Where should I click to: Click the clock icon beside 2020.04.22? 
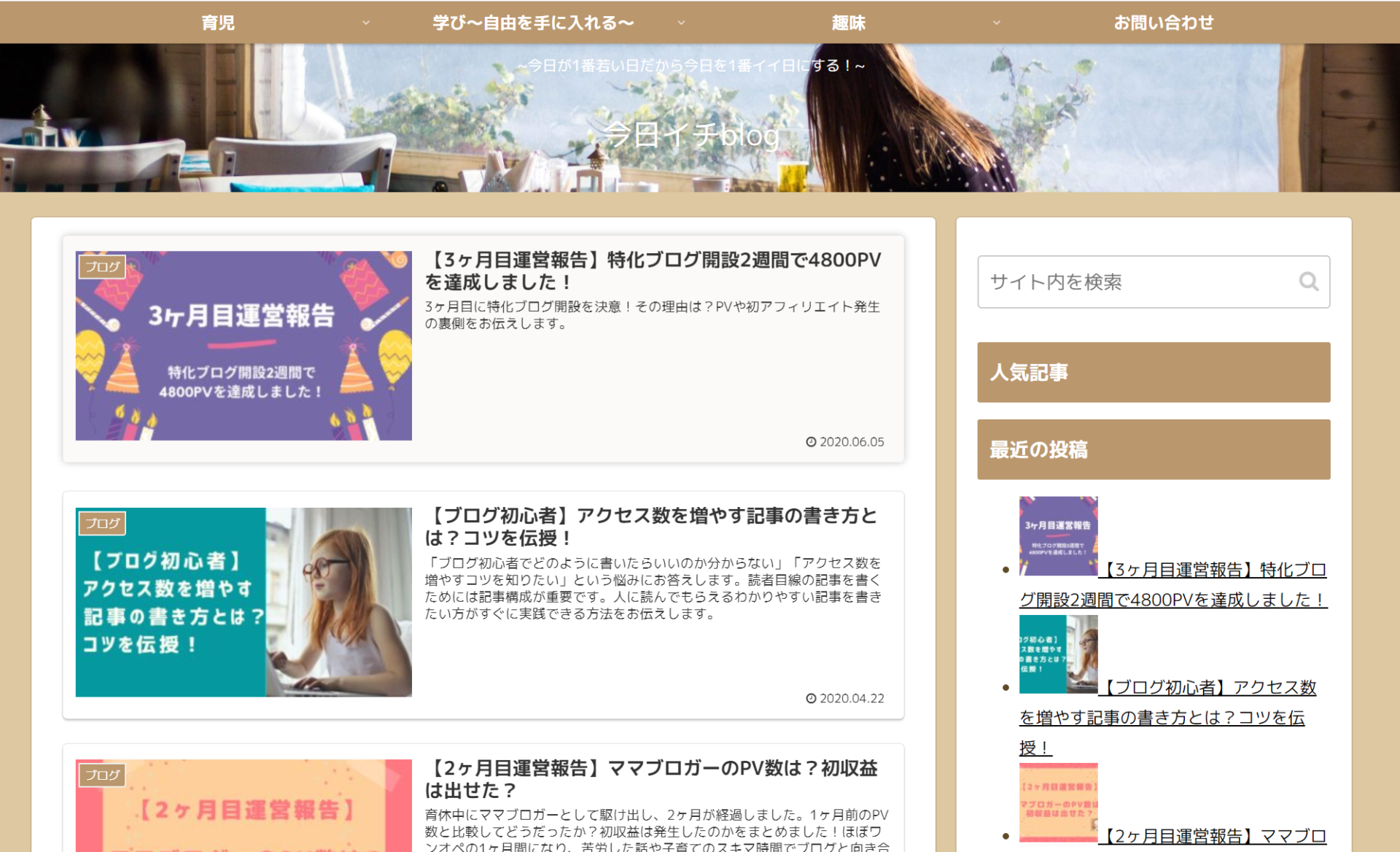[x=811, y=698]
